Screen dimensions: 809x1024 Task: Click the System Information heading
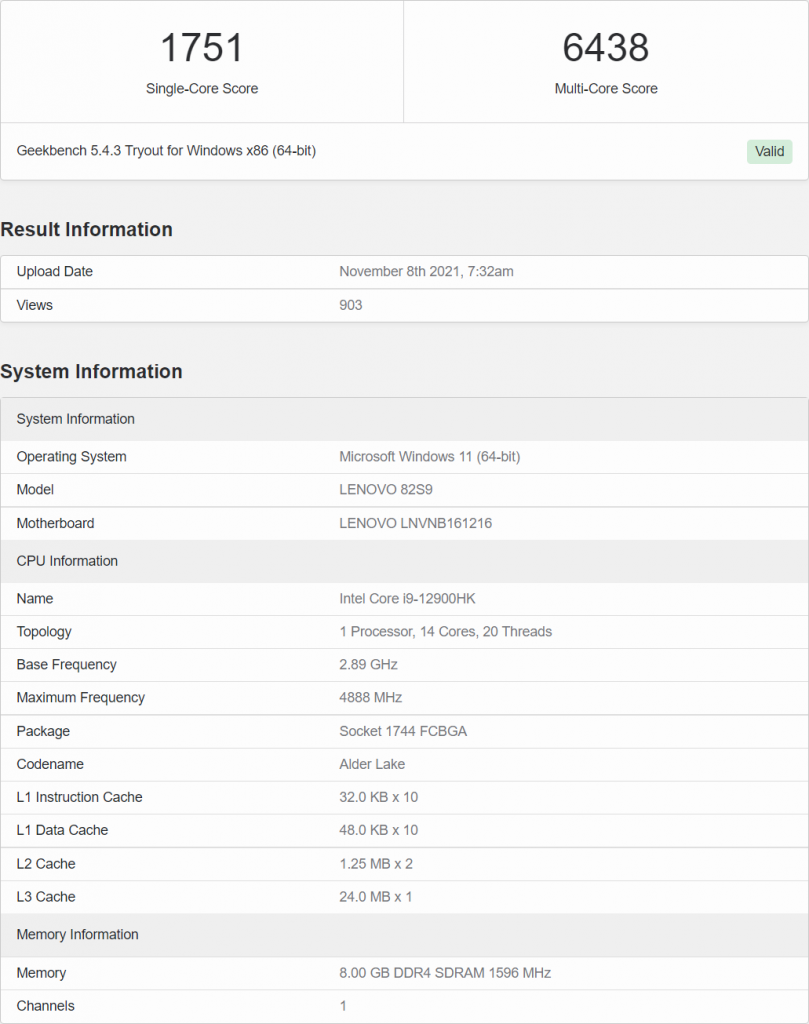[93, 371]
